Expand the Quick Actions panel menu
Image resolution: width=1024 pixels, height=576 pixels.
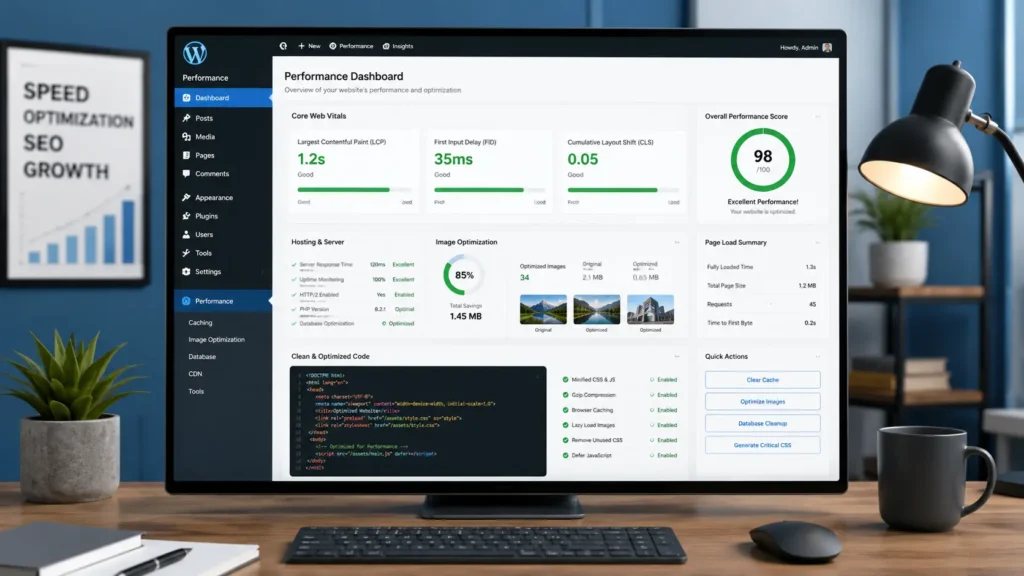818,357
